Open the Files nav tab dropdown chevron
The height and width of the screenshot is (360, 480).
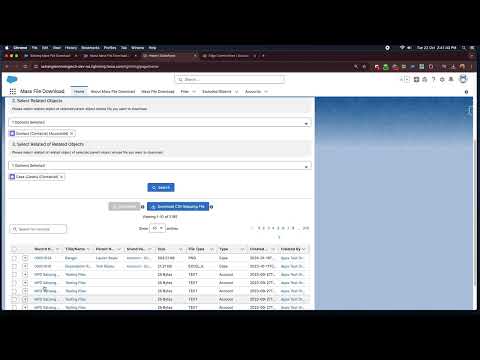point(194,92)
